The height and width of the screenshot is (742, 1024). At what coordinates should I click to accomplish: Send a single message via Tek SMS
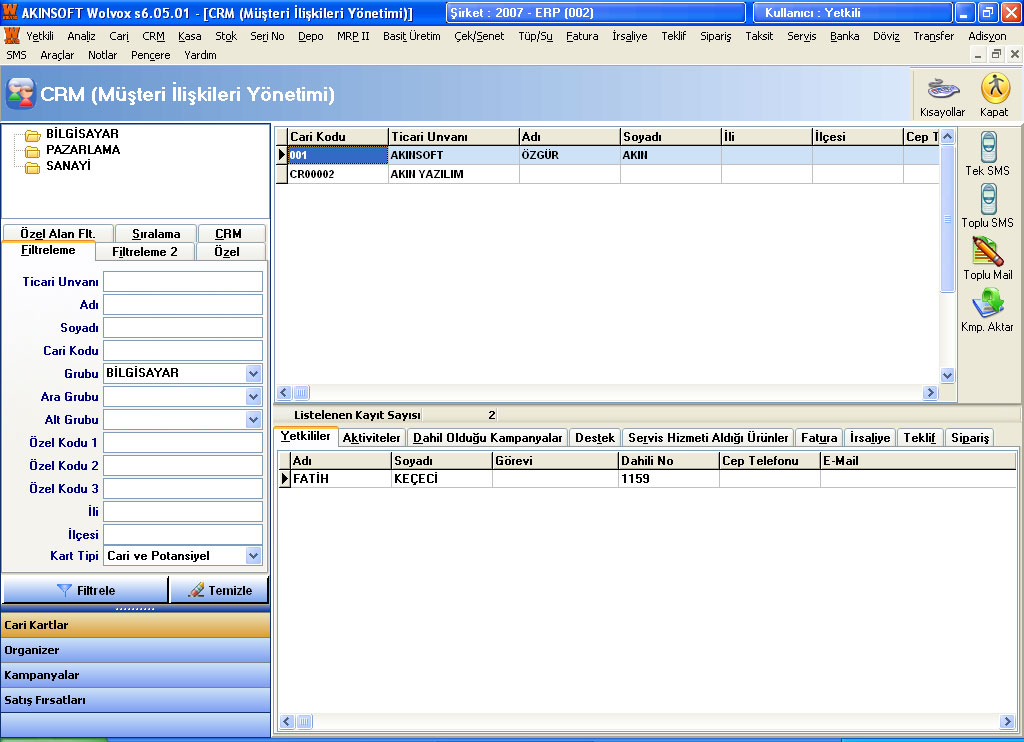click(987, 153)
